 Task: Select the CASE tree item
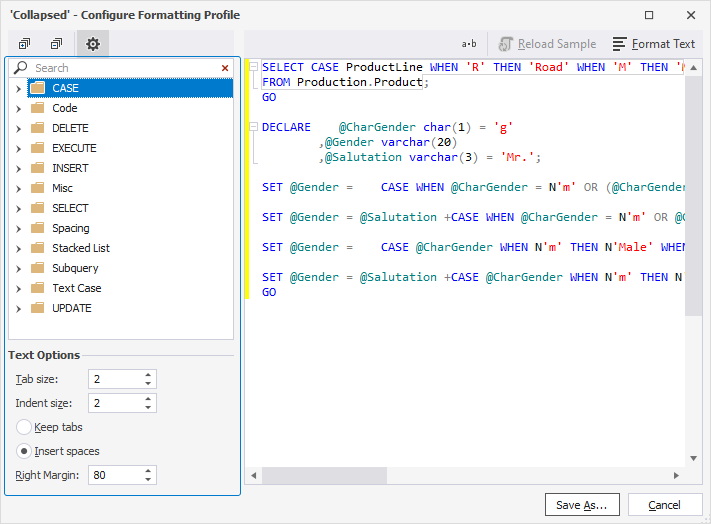point(130,88)
